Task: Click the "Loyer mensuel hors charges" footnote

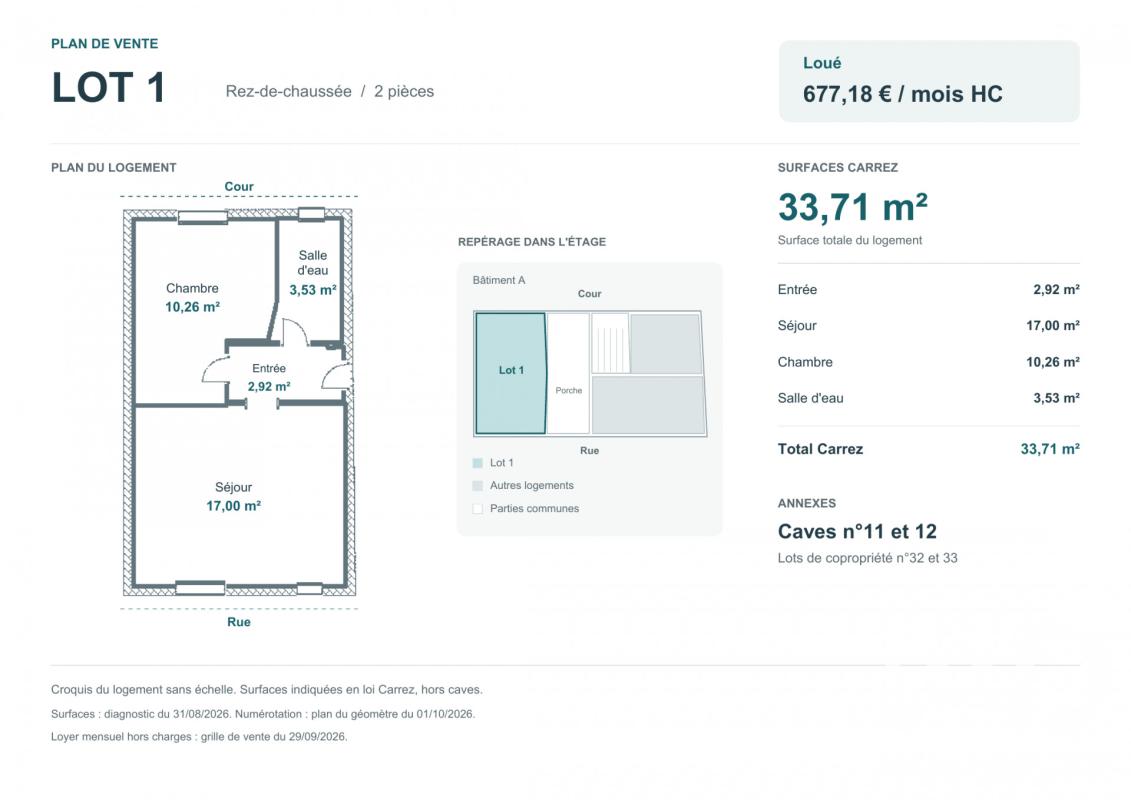Action: (198, 737)
